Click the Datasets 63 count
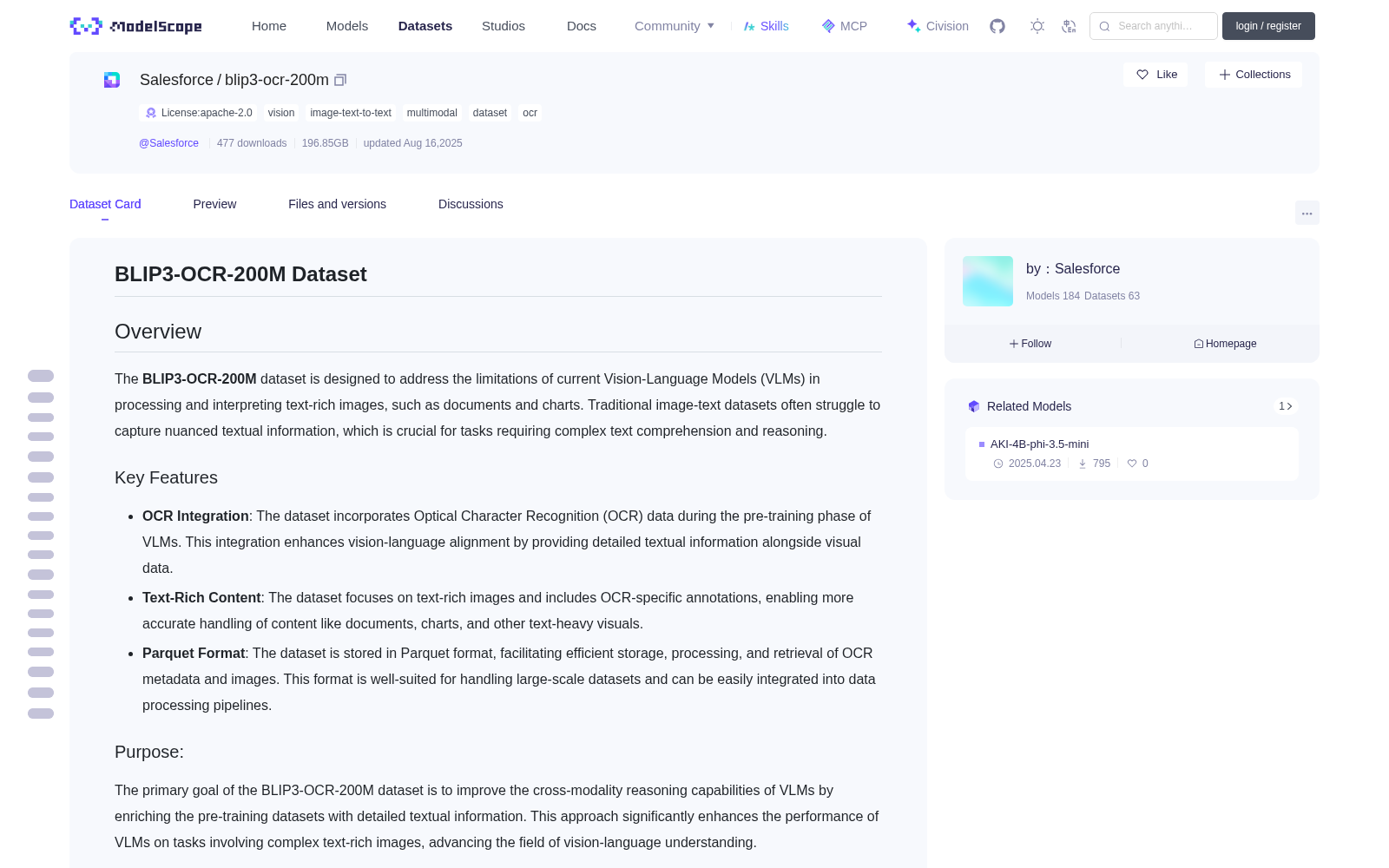Screen dimensions: 1389x868 [x=1112, y=296]
